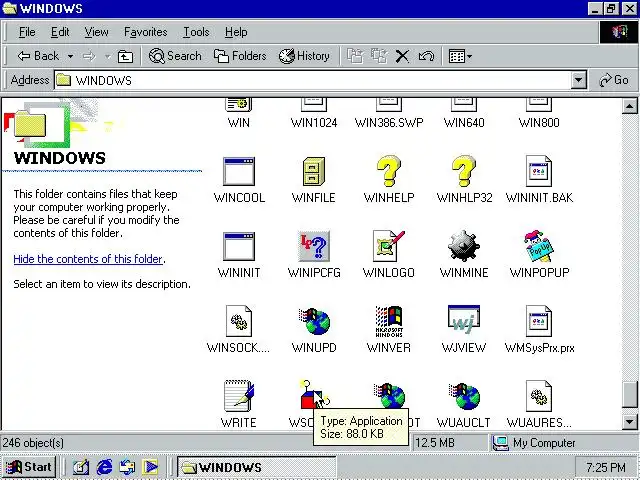The image size is (640, 480).
Task: Click Show Desktop quick launch icon
Action: click(81, 467)
